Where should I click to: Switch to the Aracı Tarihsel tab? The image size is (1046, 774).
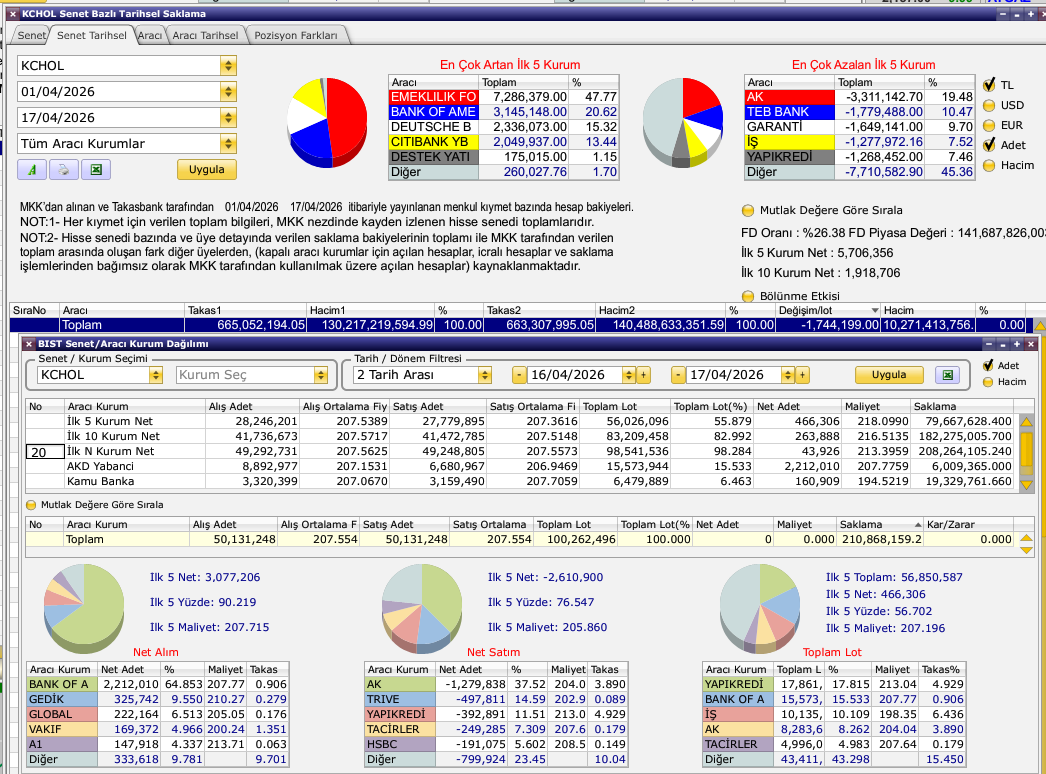point(205,35)
